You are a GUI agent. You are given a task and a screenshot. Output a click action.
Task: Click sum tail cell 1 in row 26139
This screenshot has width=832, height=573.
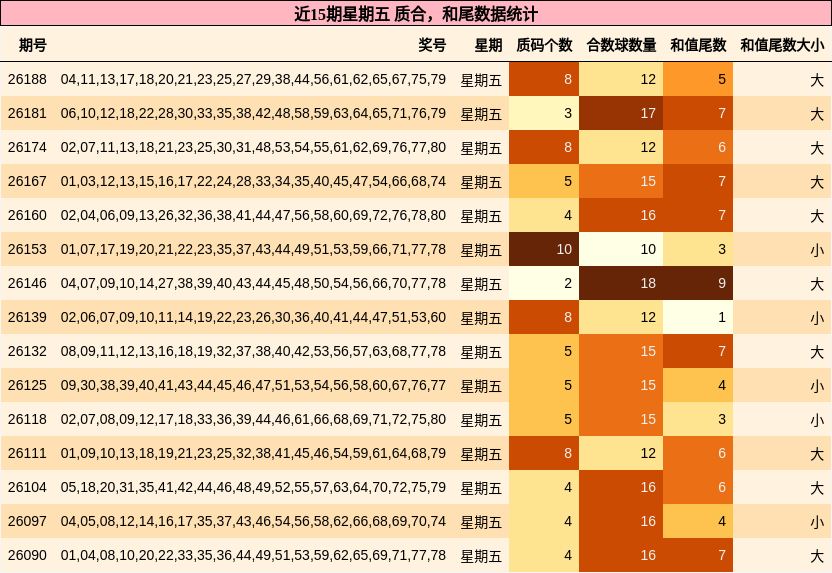698,317
